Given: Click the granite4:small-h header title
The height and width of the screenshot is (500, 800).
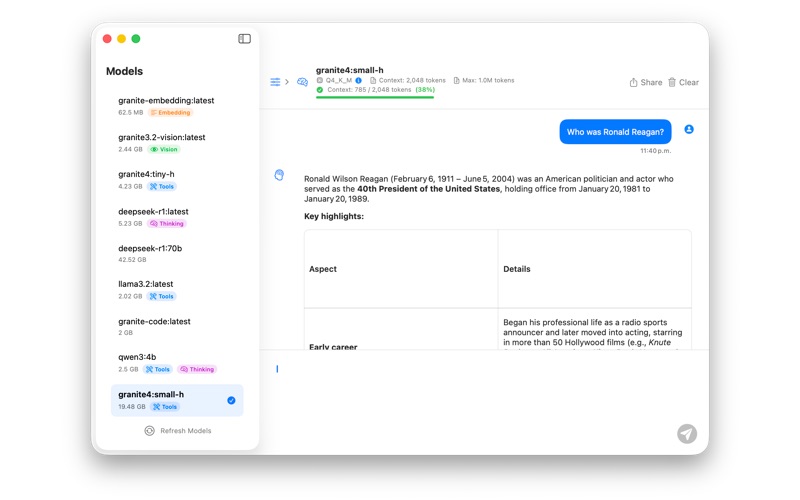Looking at the screenshot, I should (x=349, y=70).
